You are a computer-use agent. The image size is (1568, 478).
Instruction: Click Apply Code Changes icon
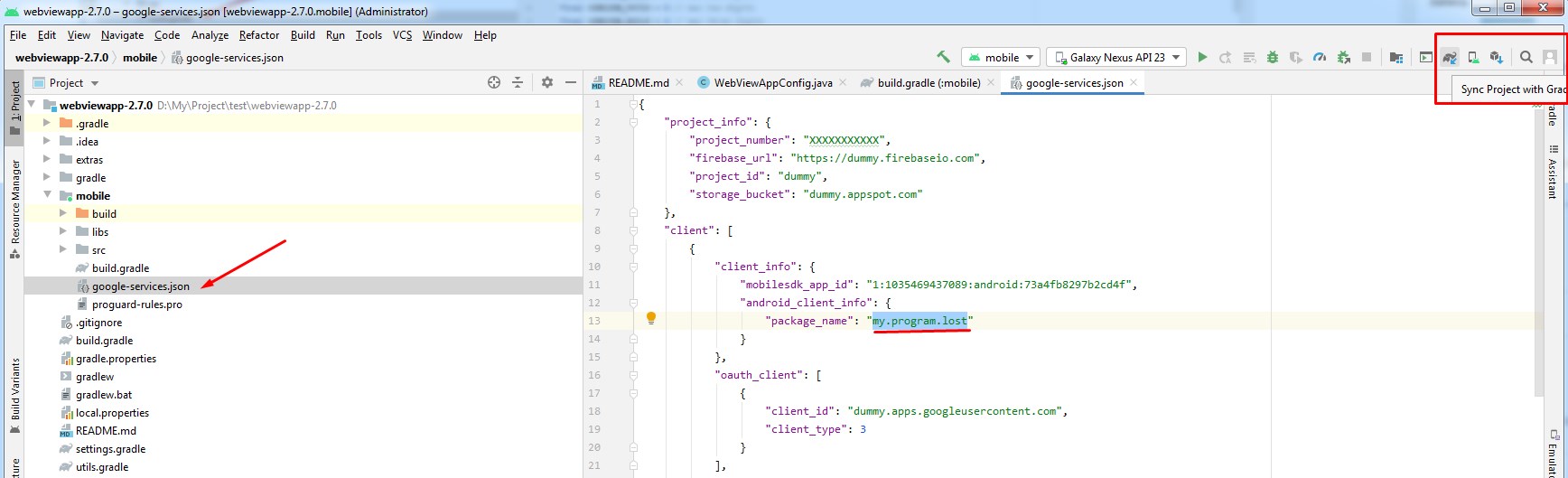click(x=1249, y=58)
